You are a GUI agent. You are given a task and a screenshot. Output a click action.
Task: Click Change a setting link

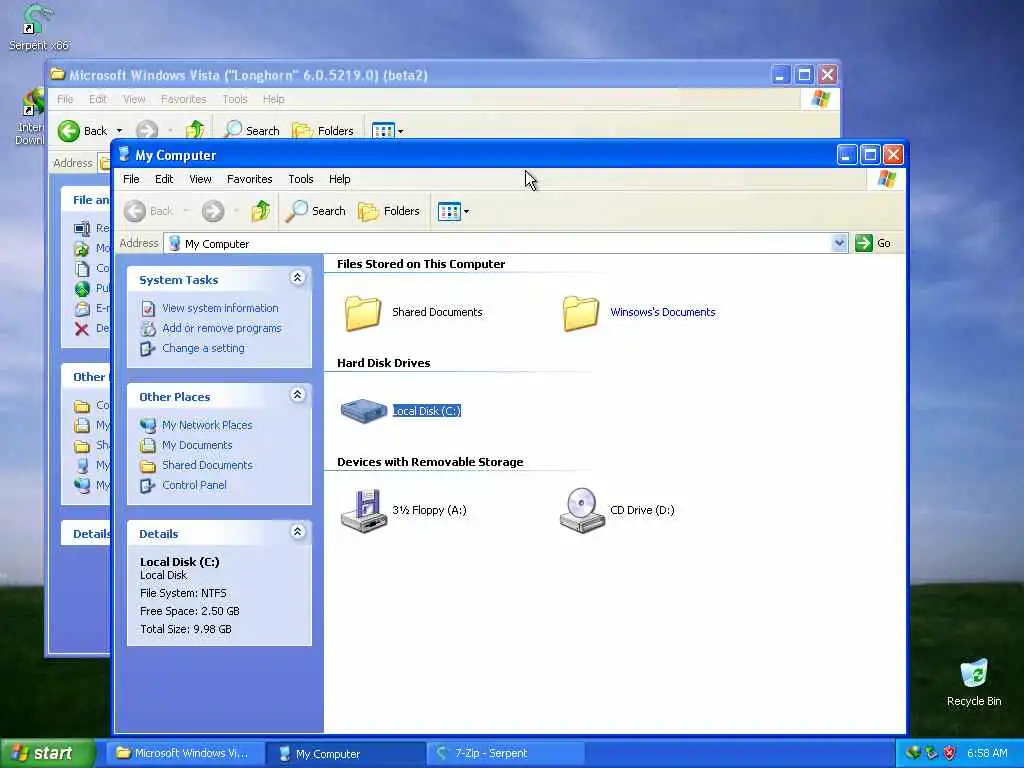203,349
